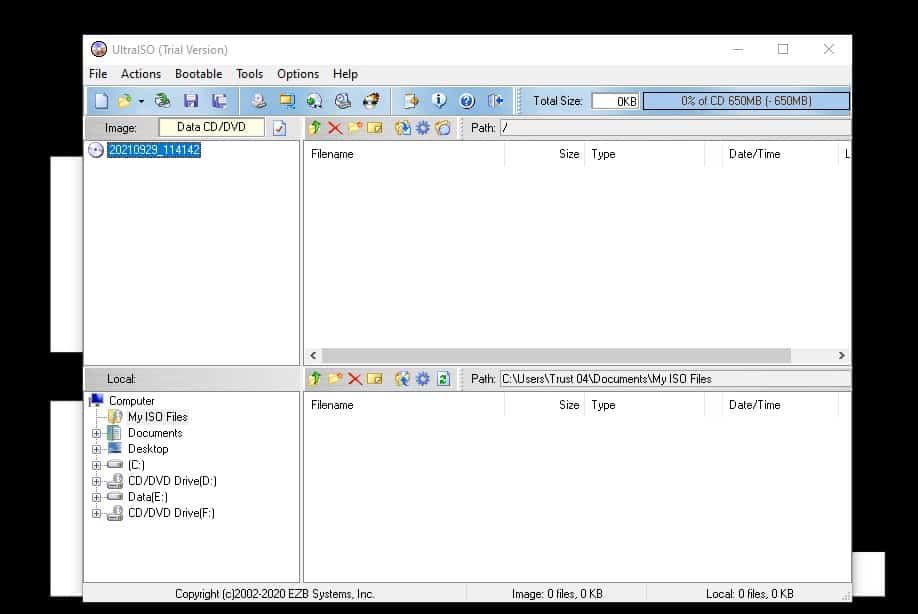This screenshot has width=918, height=614.
Task: Click the gear icon in the local toolbar
Action: point(423,379)
